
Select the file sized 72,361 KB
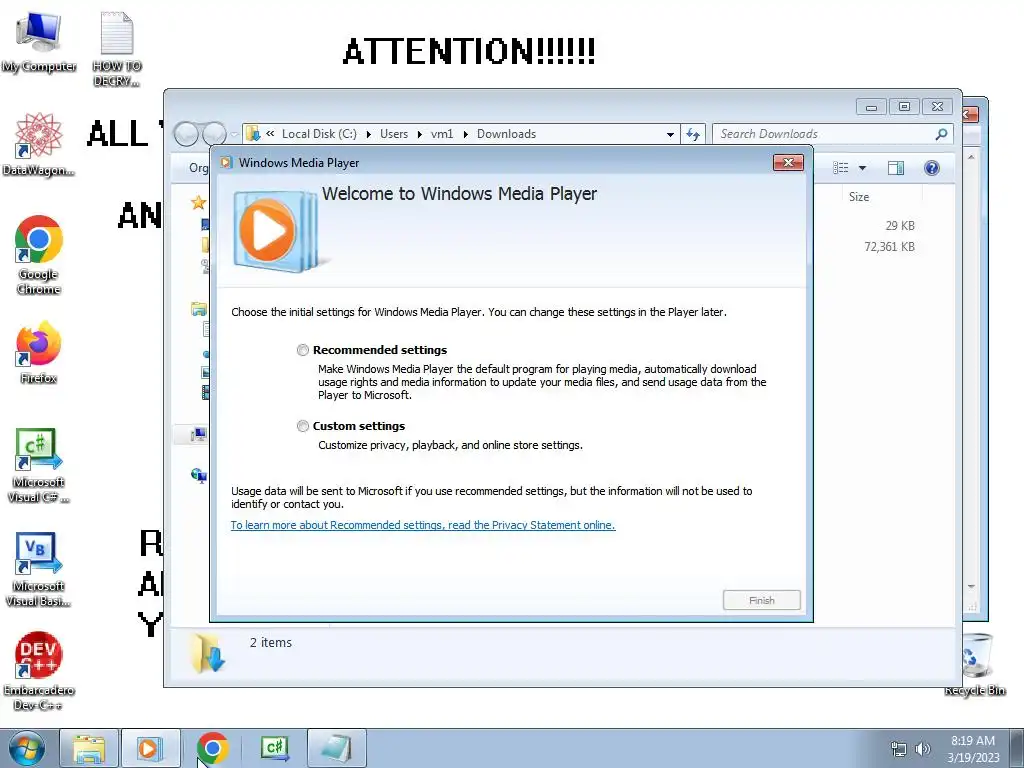click(889, 247)
